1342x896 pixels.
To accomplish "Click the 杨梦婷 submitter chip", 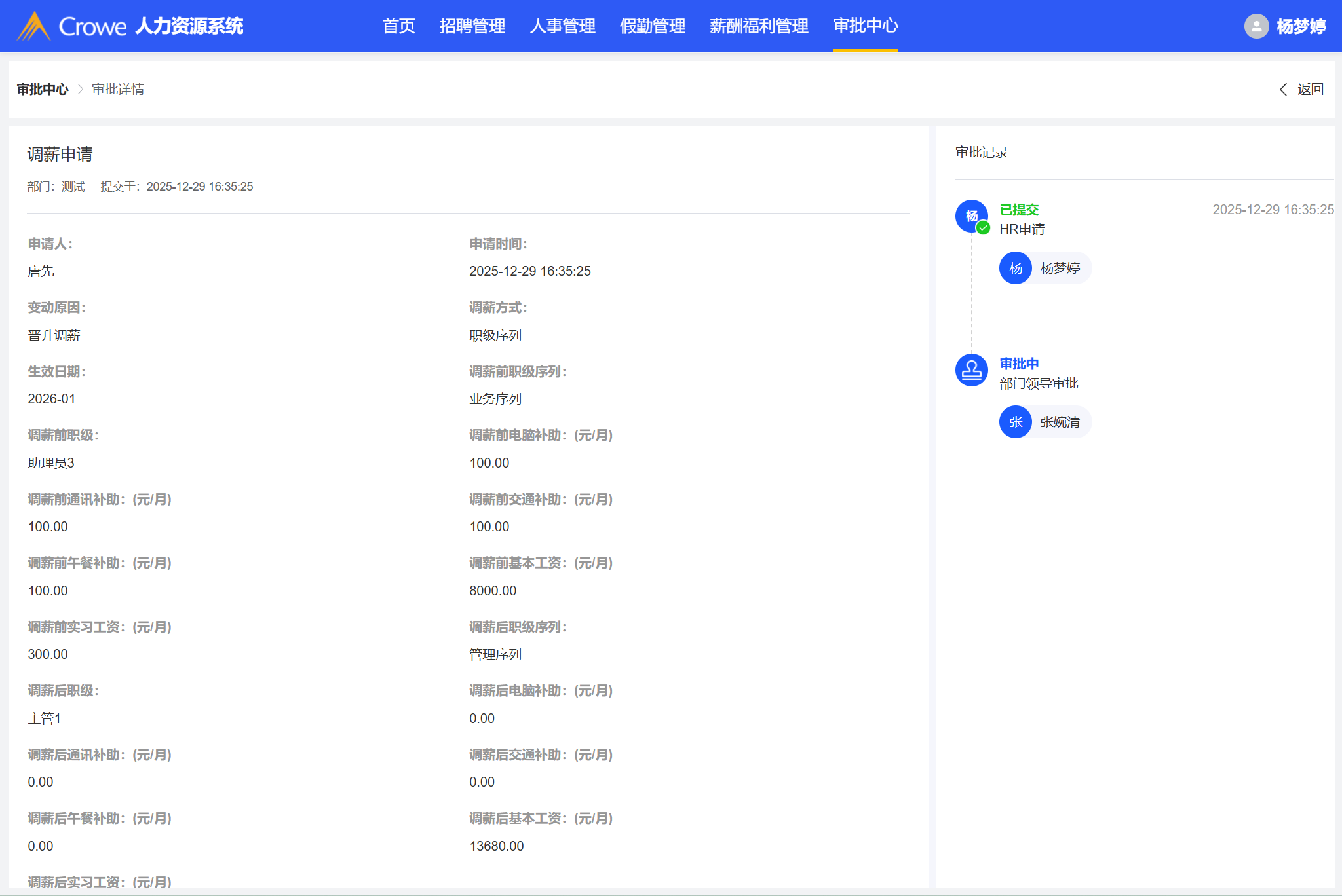I will (1060, 268).
